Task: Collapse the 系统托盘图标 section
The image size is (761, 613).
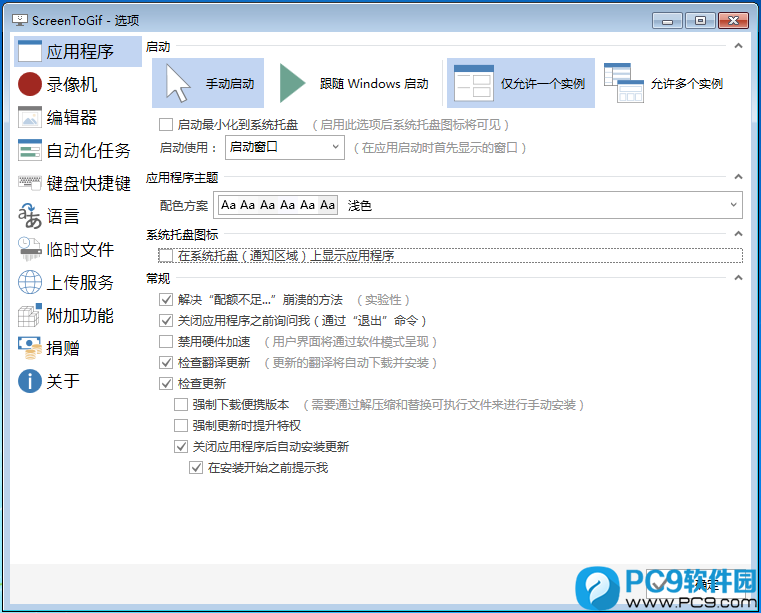Action: tap(738, 234)
